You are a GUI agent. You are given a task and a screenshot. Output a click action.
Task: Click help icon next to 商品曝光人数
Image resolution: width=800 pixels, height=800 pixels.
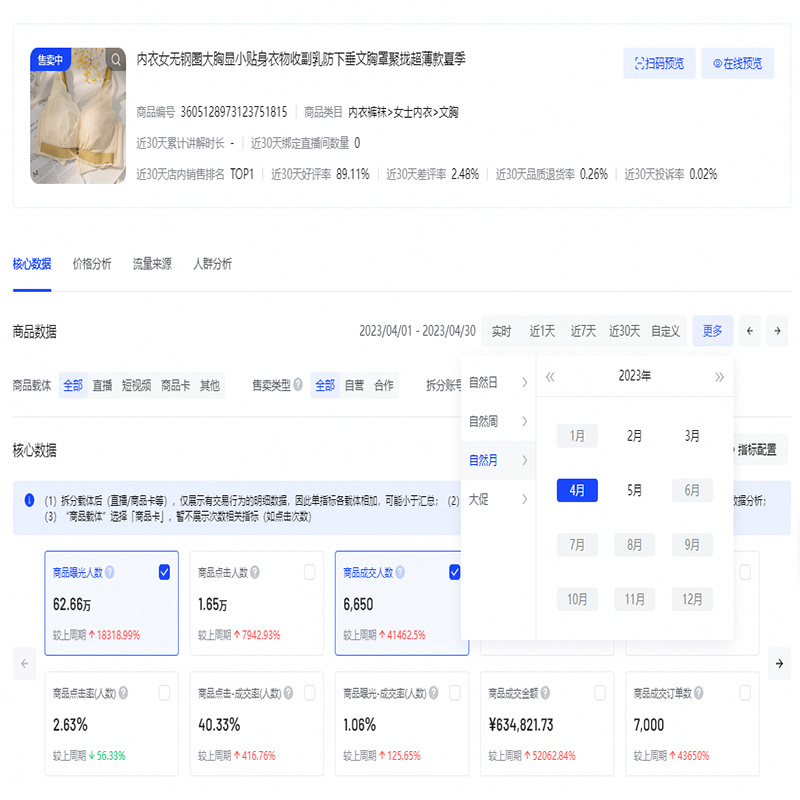pyautogui.click(x=110, y=572)
